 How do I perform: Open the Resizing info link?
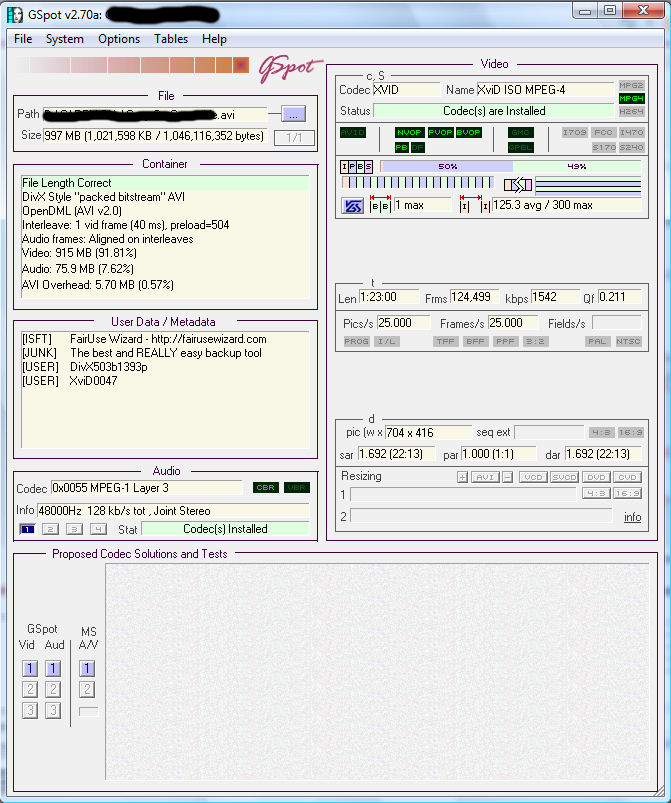(x=633, y=517)
